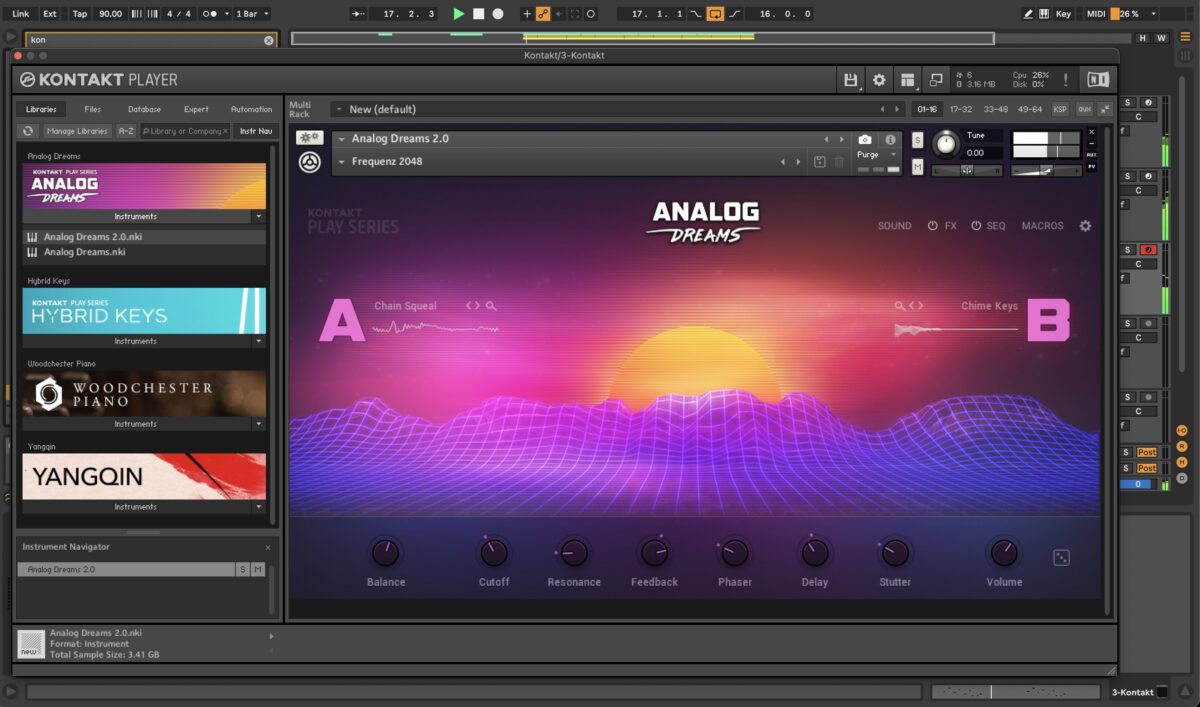Stop playback in Ableton transport
The width and height of the screenshot is (1200, 707).
pos(479,14)
